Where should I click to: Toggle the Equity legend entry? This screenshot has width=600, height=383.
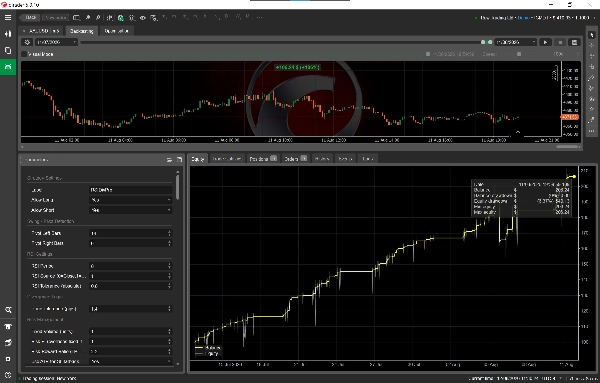click(207, 354)
